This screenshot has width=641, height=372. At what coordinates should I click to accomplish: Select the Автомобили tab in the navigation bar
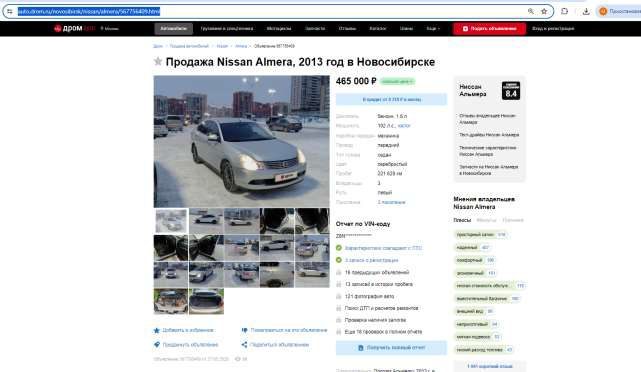(x=173, y=29)
